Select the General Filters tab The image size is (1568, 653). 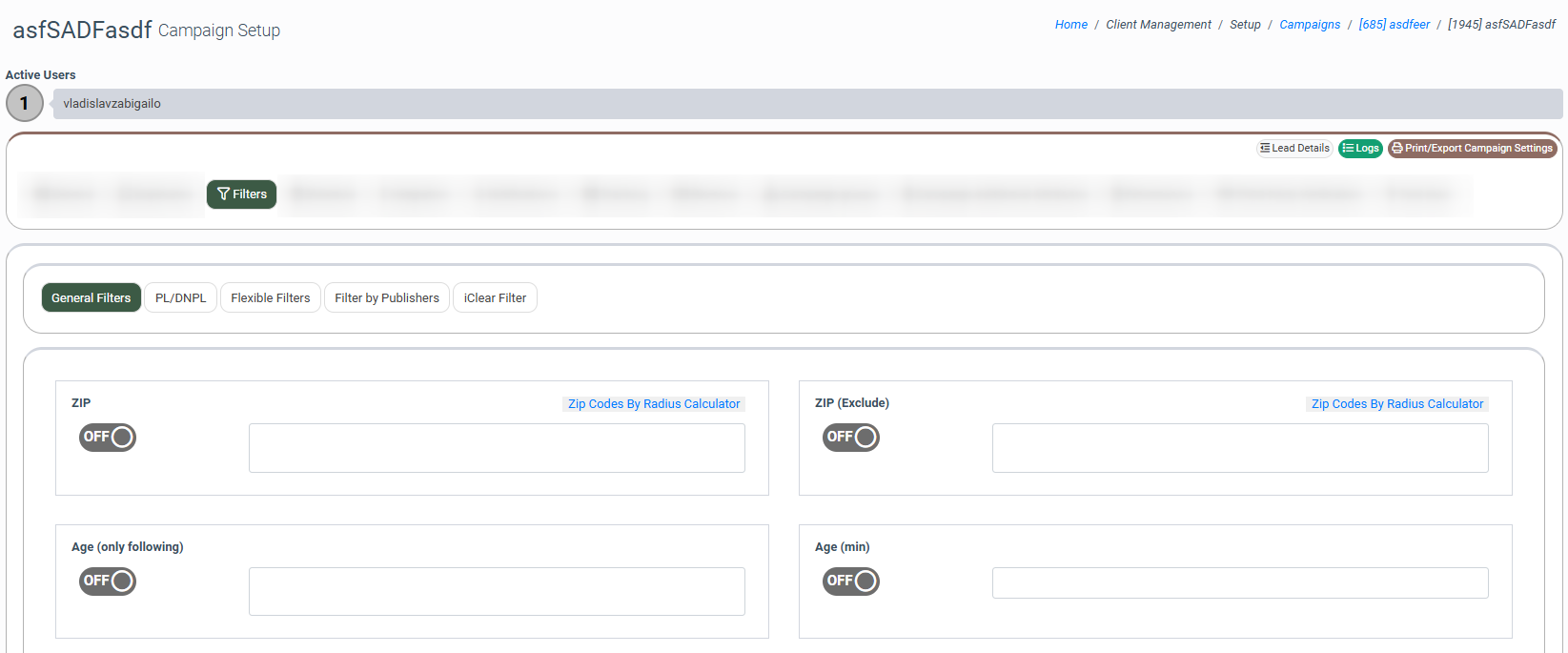[x=92, y=298]
